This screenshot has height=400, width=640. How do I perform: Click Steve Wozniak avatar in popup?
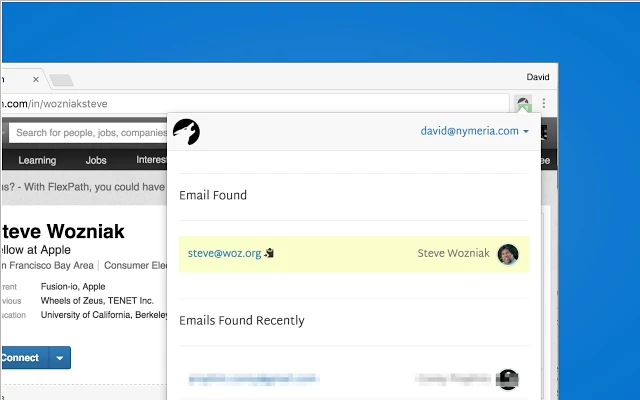coord(508,254)
